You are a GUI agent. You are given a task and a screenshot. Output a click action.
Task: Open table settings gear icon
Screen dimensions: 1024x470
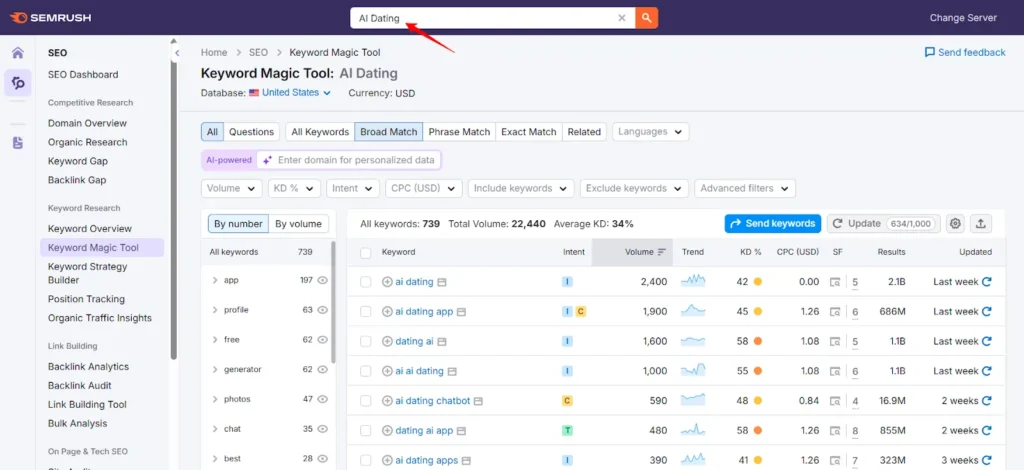point(955,223)
